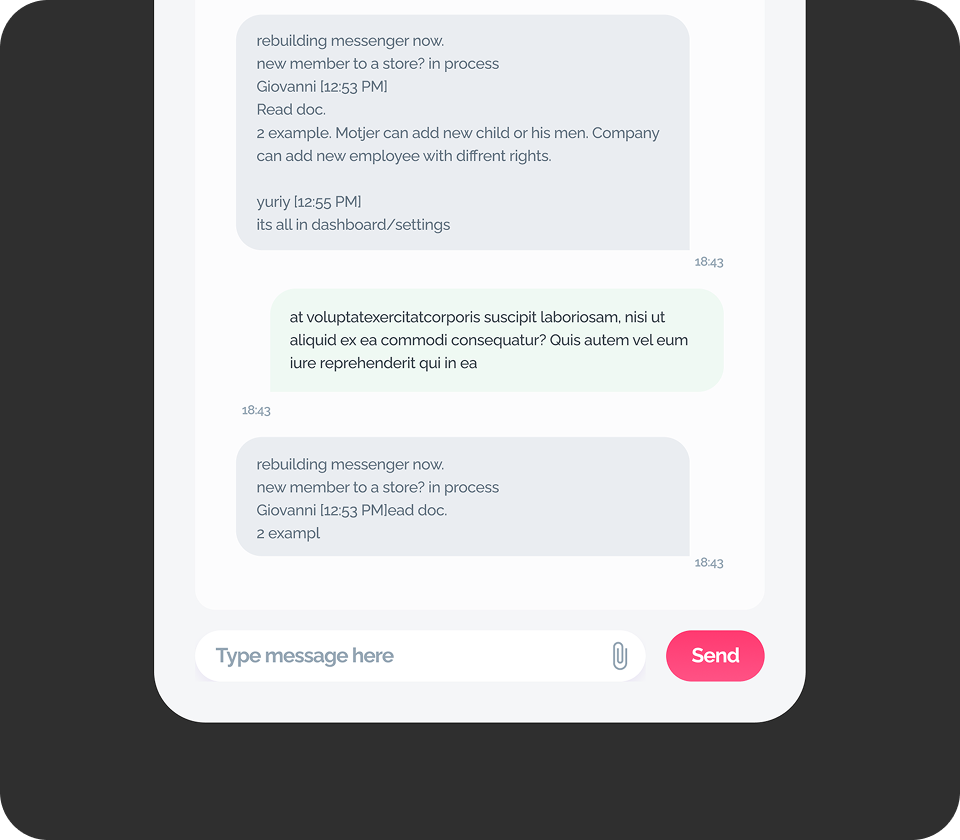The height and width of the screenshot is (840, 960).
Task: Click the green reply bubble starting with voluptat
Action: click(497, 340)
